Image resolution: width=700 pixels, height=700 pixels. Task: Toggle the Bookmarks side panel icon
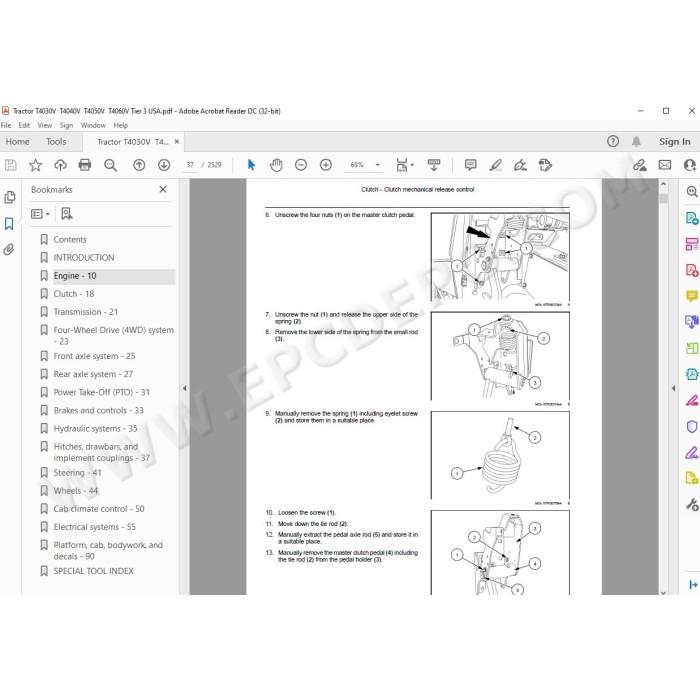(9, 223)
